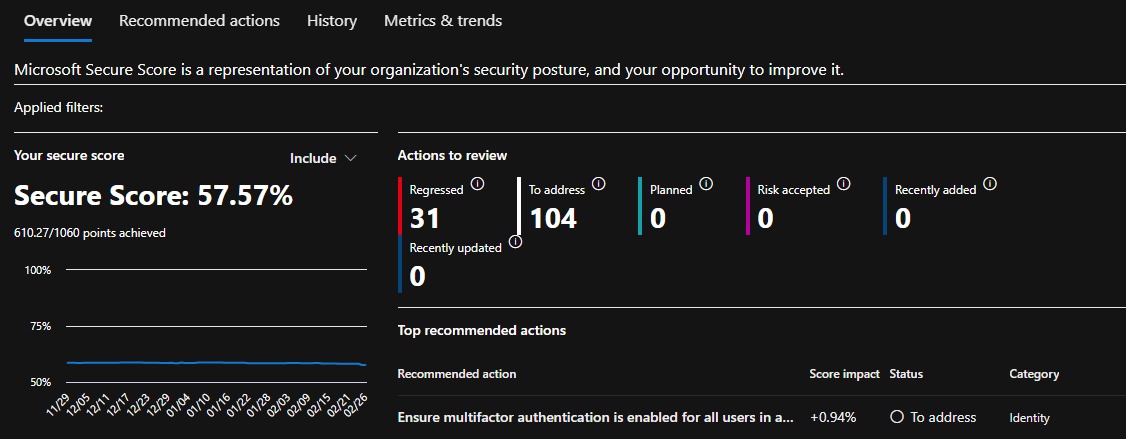The image size is (1126, 439).
Task: Switch to the Overview tab
Action: 58,21
